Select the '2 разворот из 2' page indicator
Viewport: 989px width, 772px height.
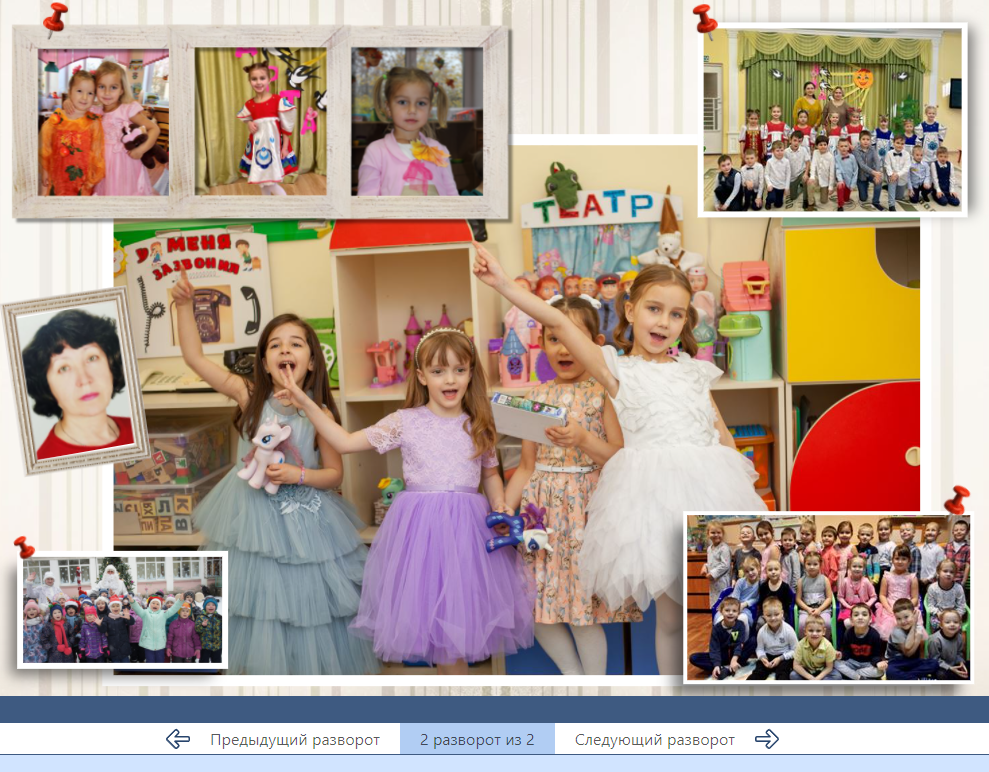click(x=477, y=740)
